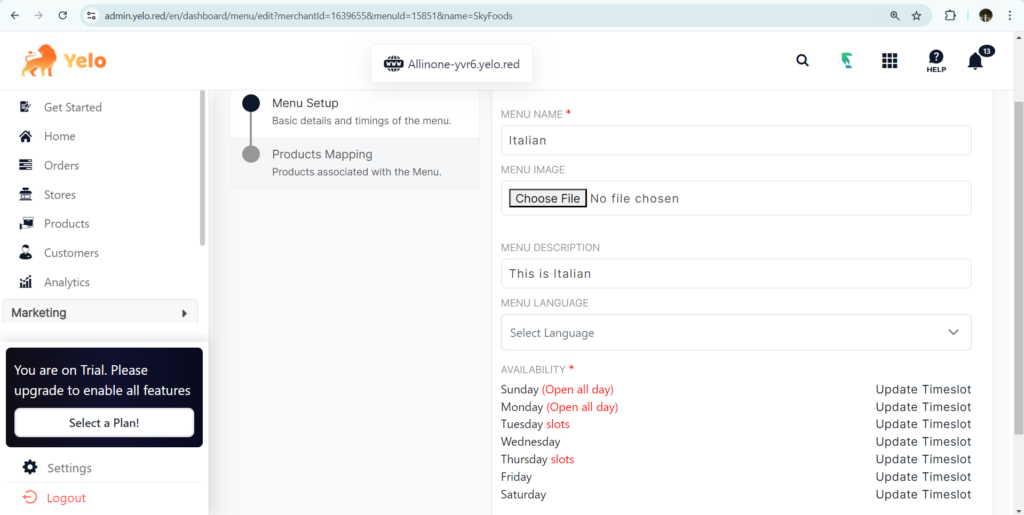Click Sunday (Open all day) text
Image resolution: width=1024 pixels, height=515 pixels.
(x=557, y=390)
